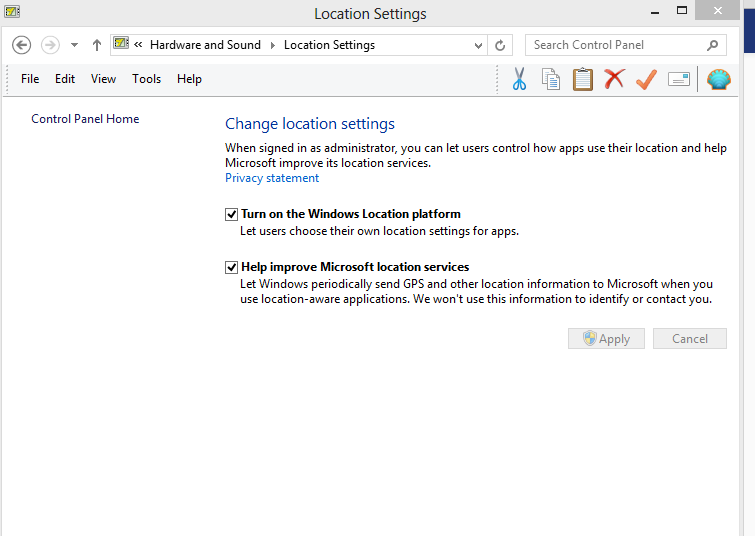
Task: Uncheck Turn on the Windows Location platform
Action: [232, 214]
